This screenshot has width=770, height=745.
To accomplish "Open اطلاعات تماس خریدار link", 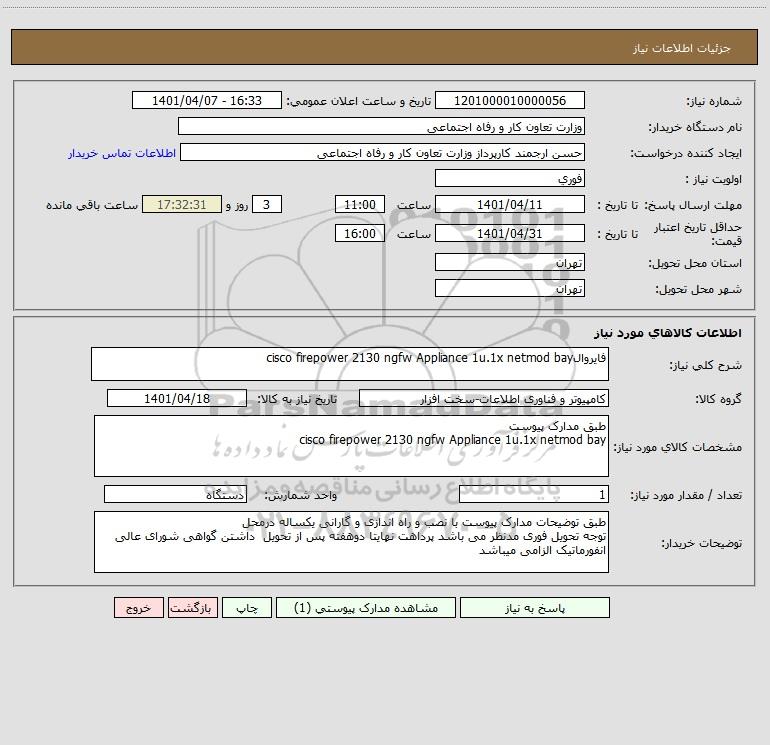I will click(122, 153).
